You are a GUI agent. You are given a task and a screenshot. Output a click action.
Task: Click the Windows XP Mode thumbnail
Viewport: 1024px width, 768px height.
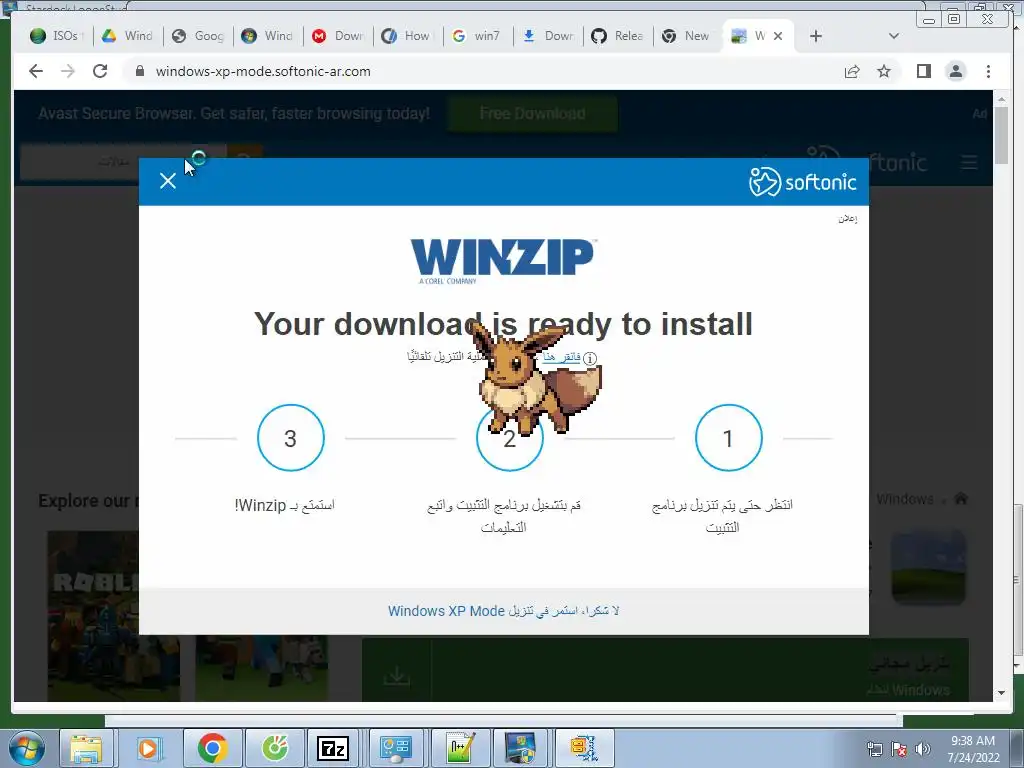pos(928,567)
